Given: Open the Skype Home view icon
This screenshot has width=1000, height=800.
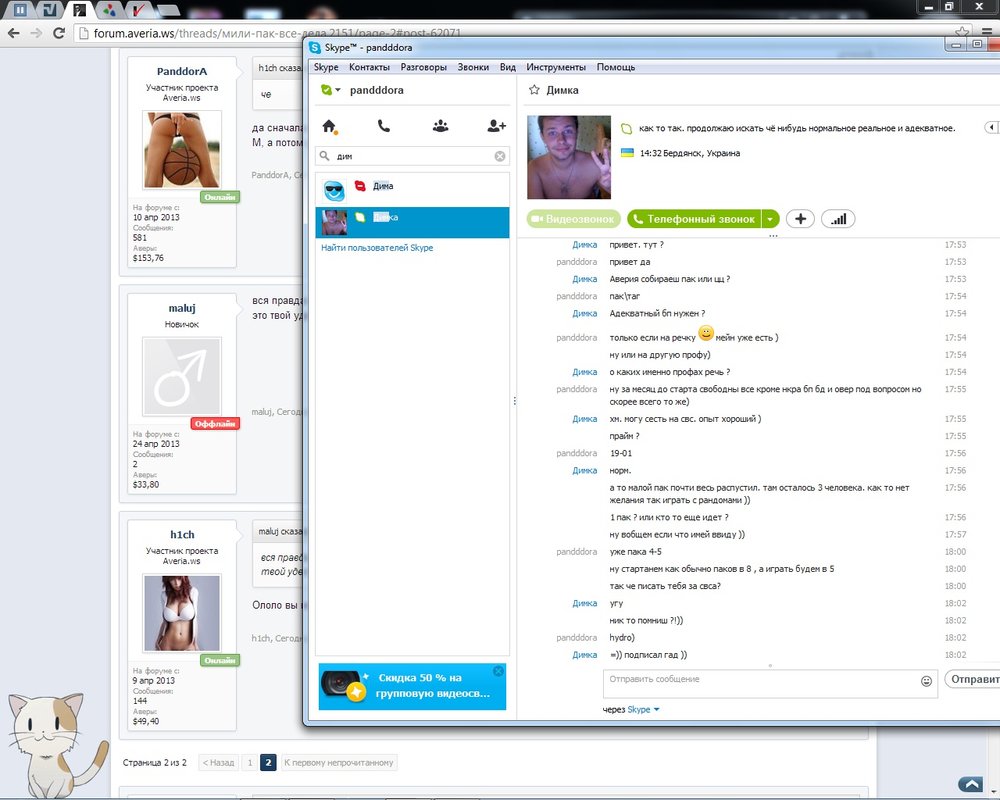Looking at the screenshot, I should [329, 126].
